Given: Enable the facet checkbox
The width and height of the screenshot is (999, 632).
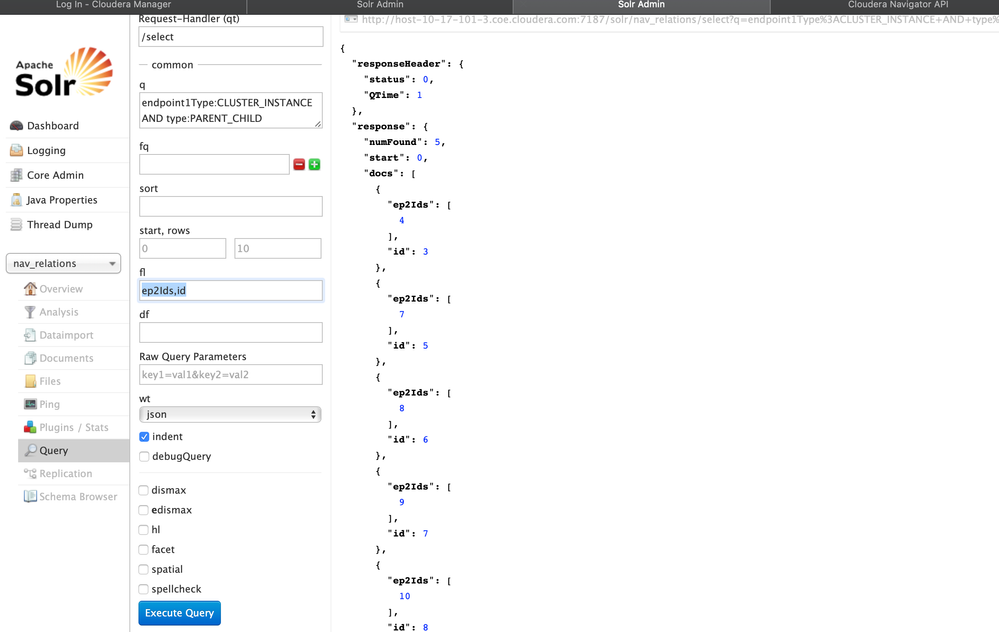Looking at the screenshot, I should (144, 550).
